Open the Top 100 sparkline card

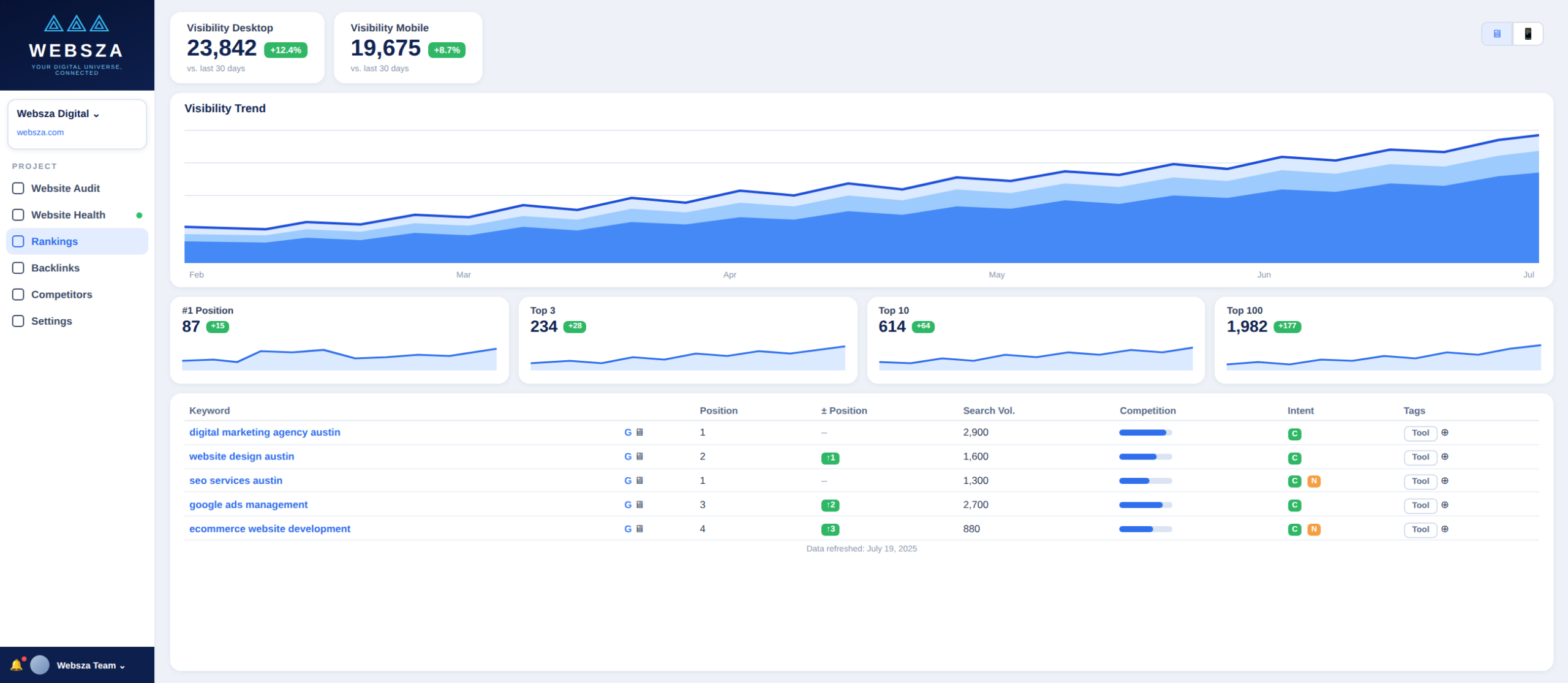[1384, 341]
